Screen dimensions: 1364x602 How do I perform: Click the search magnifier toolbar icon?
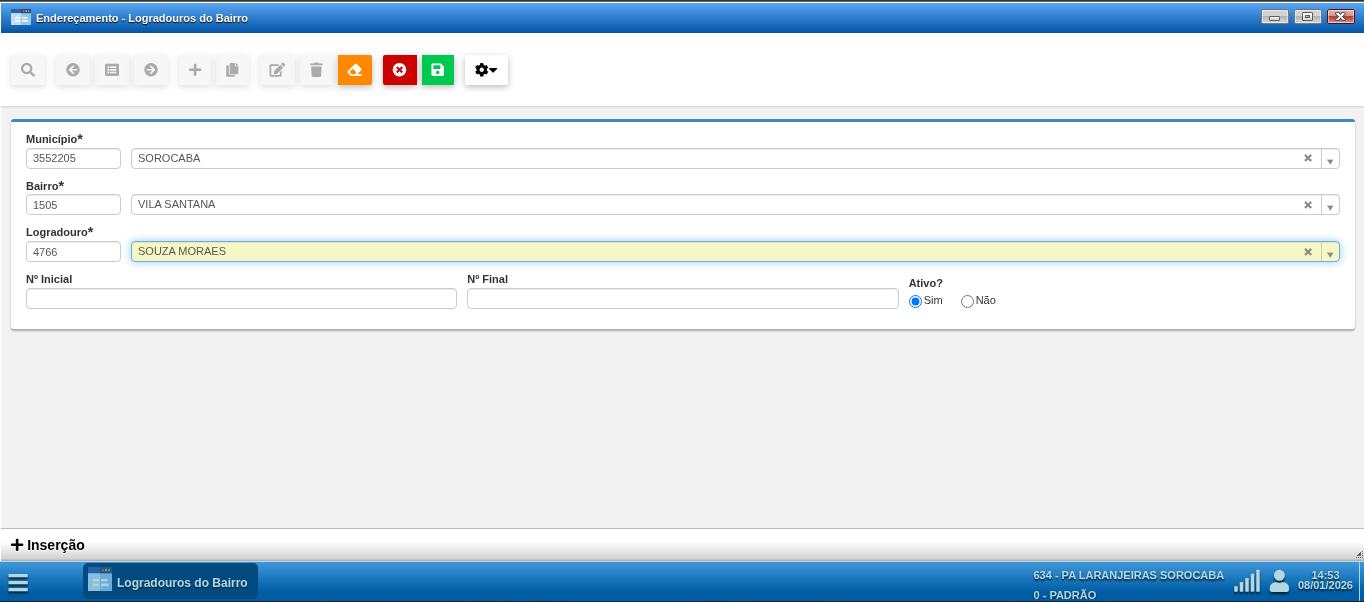[28, 70]
